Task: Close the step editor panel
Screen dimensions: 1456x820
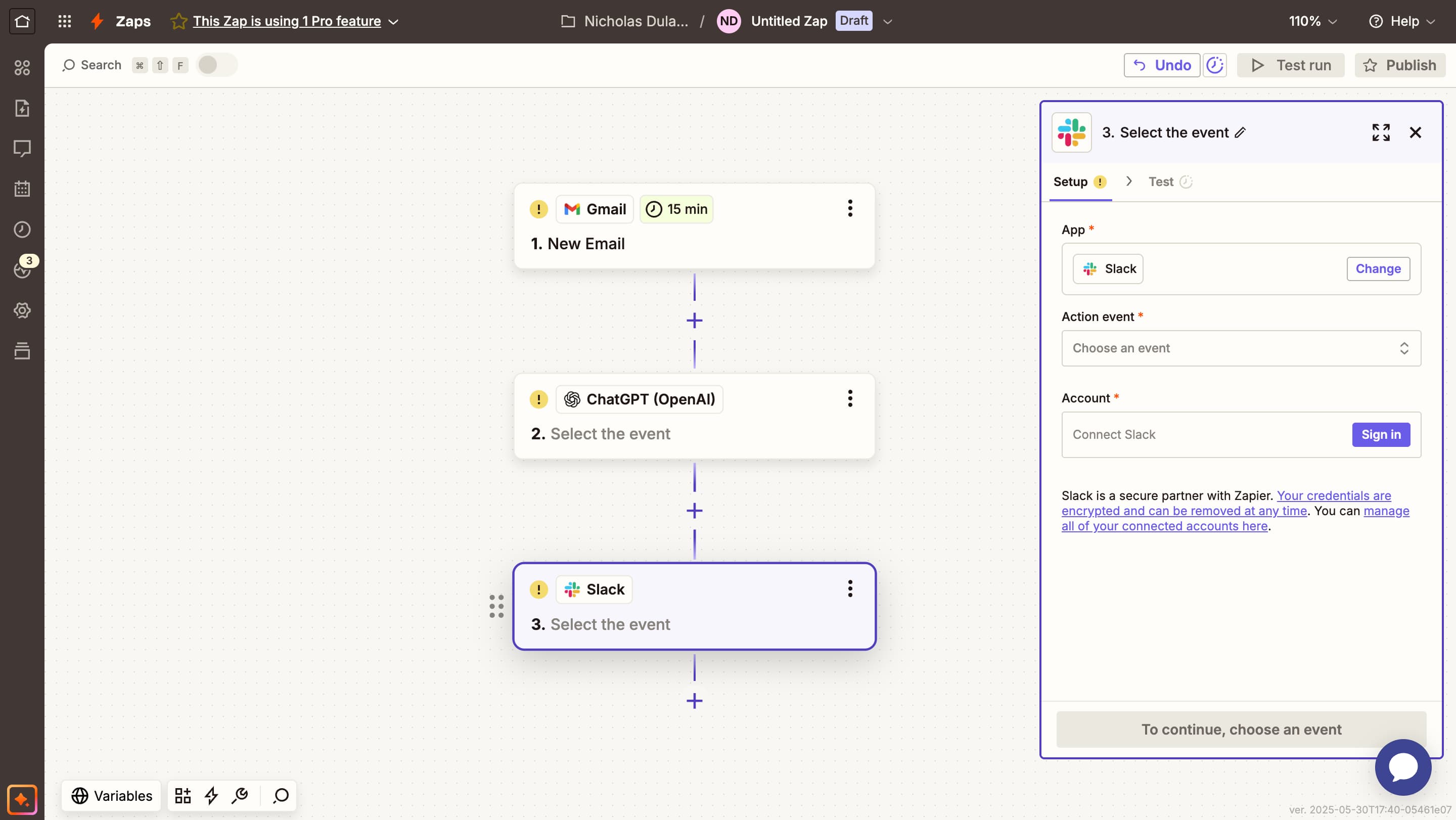Action: click(x=1415, y=132)
